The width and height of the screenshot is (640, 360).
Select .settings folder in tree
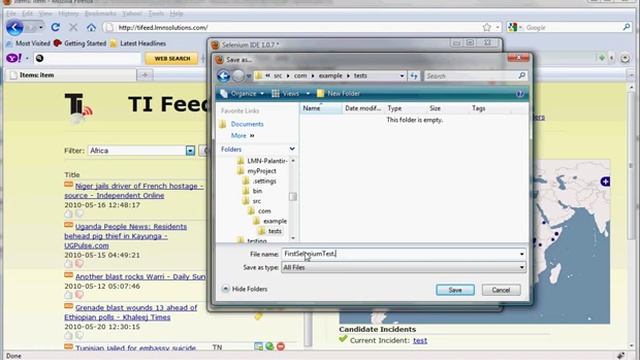264,181
